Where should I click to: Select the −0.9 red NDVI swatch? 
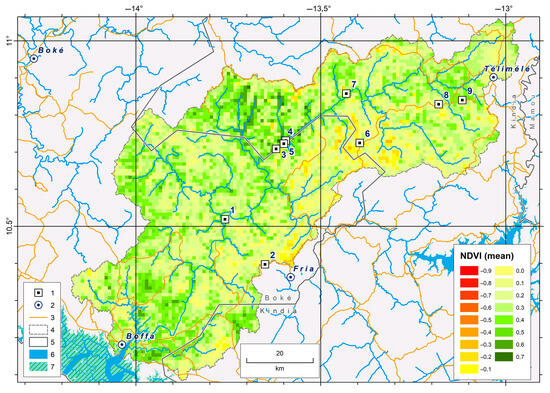[x=469, y=271]
